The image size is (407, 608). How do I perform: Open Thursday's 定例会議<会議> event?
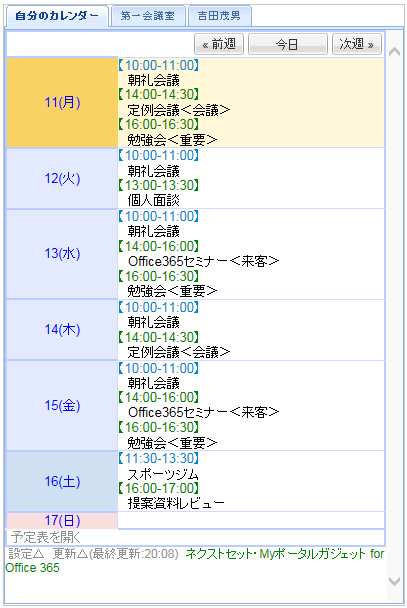(179, 352)
